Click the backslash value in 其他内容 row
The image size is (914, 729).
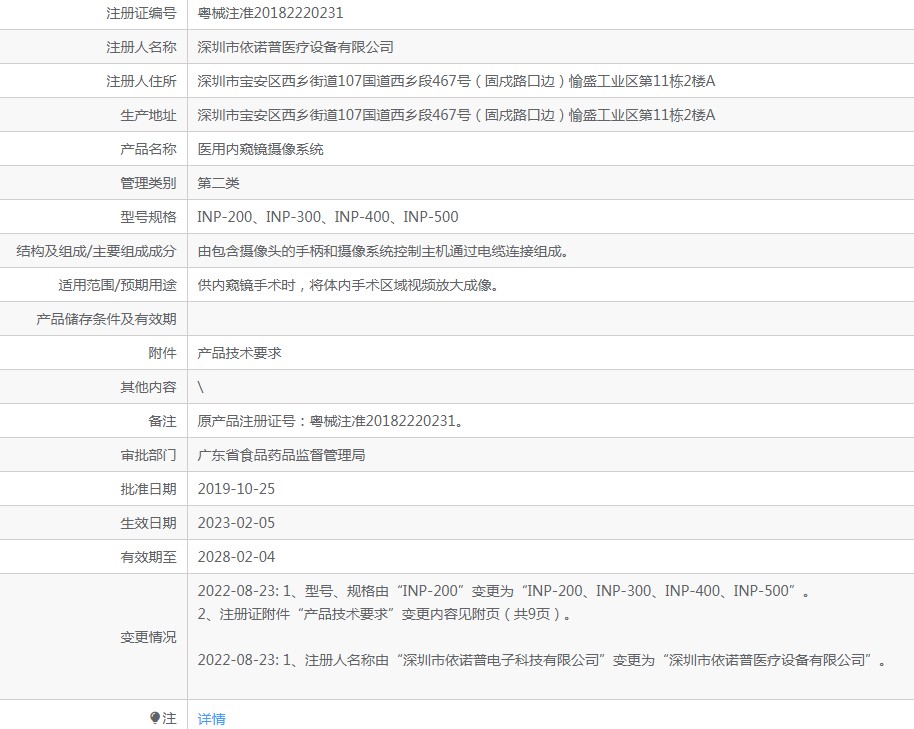pos(201,387)
